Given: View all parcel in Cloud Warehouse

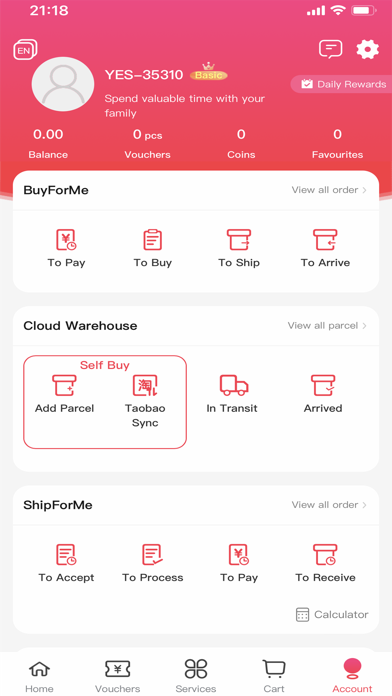Looking at the screenshot, I should coord(327,326).
